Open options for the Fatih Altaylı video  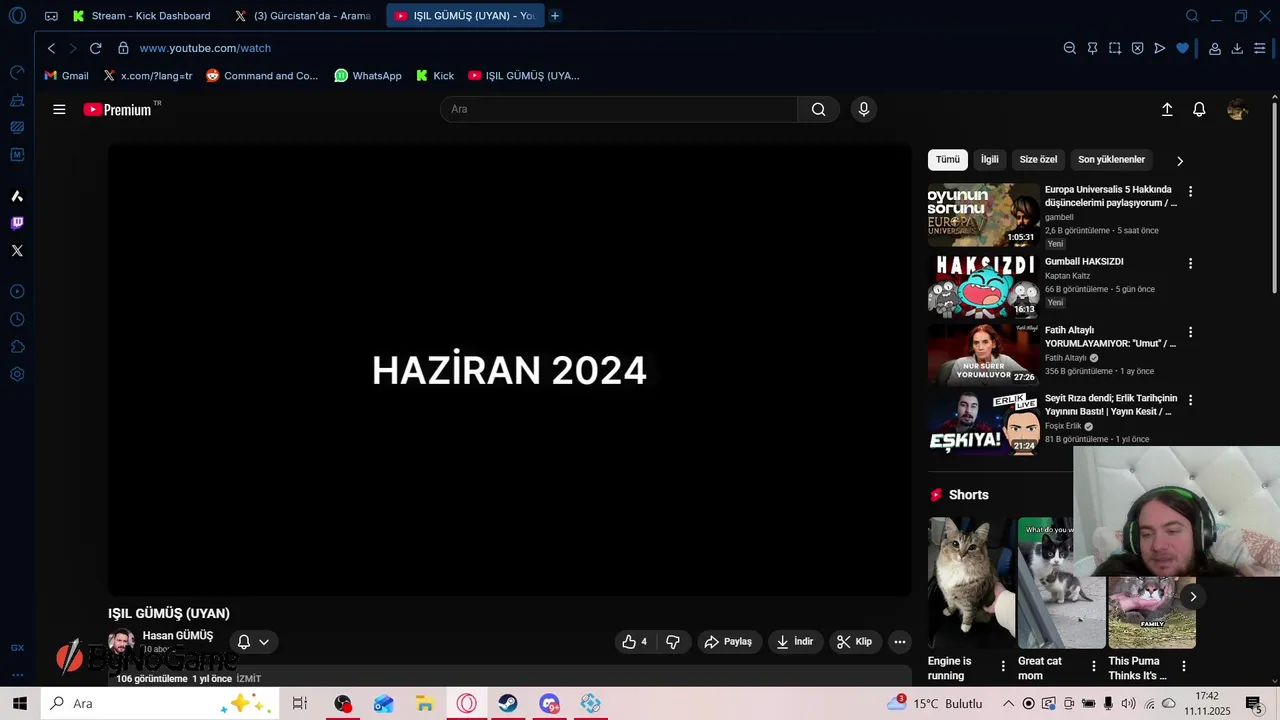(x=1190, y=332)
